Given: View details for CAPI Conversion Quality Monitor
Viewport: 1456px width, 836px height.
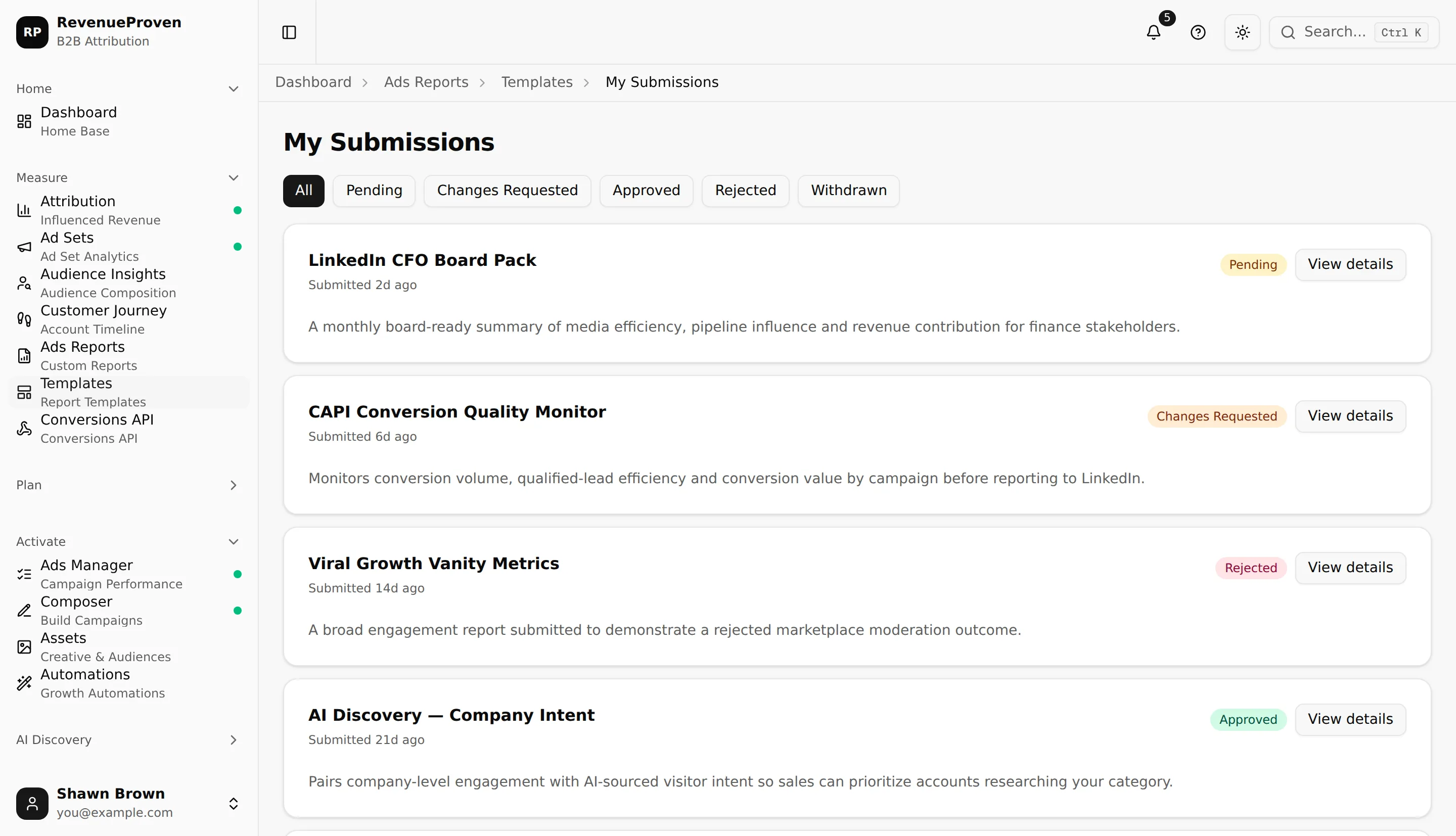Looking at the screenshot, I should coord(1350,416).
